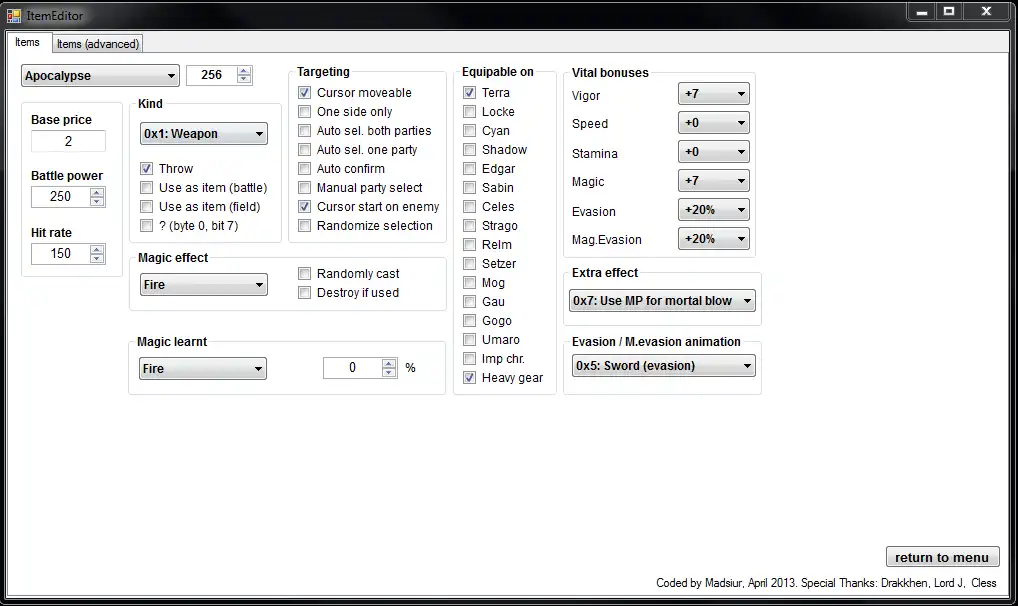Image resolution: width=1018 pixels, height=606 pixels.
Task: Check Randomly cast
Action: [x=304, y=273]
